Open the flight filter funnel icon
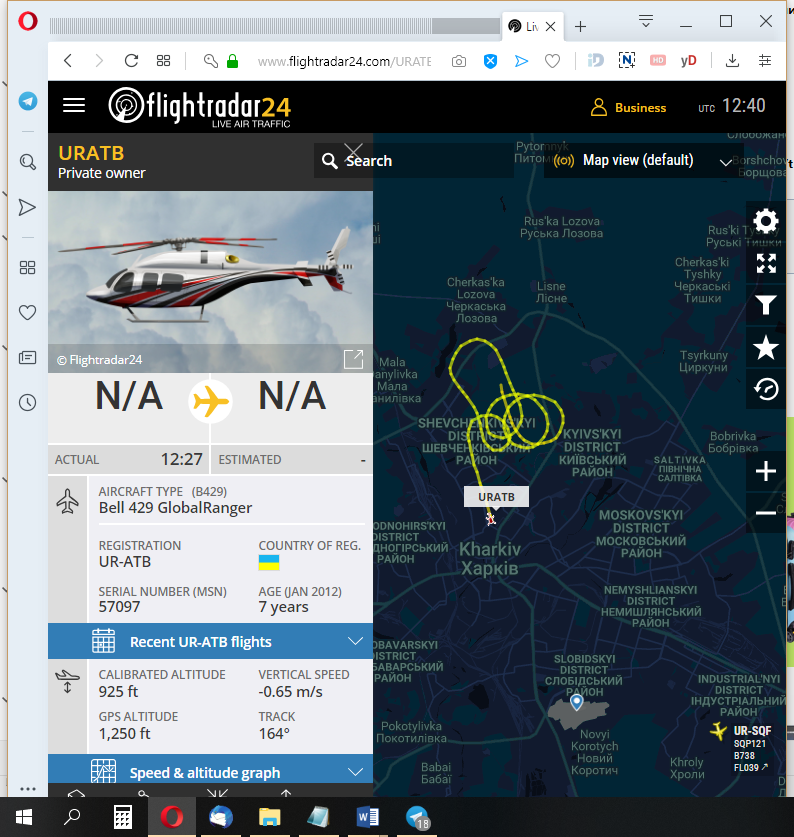The width and height of the screenshot is (794, 837). [x=766, y=305]
